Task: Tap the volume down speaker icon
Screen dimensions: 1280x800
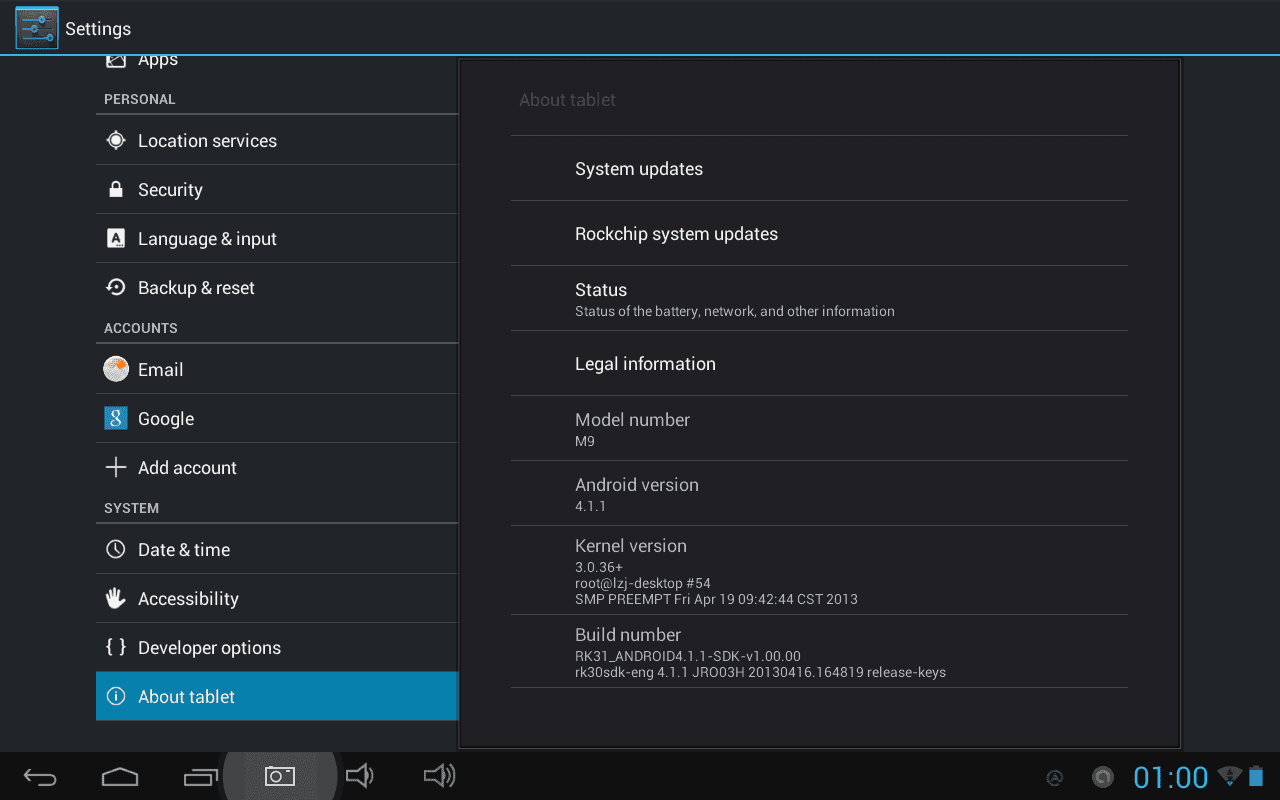Action: 360,776
